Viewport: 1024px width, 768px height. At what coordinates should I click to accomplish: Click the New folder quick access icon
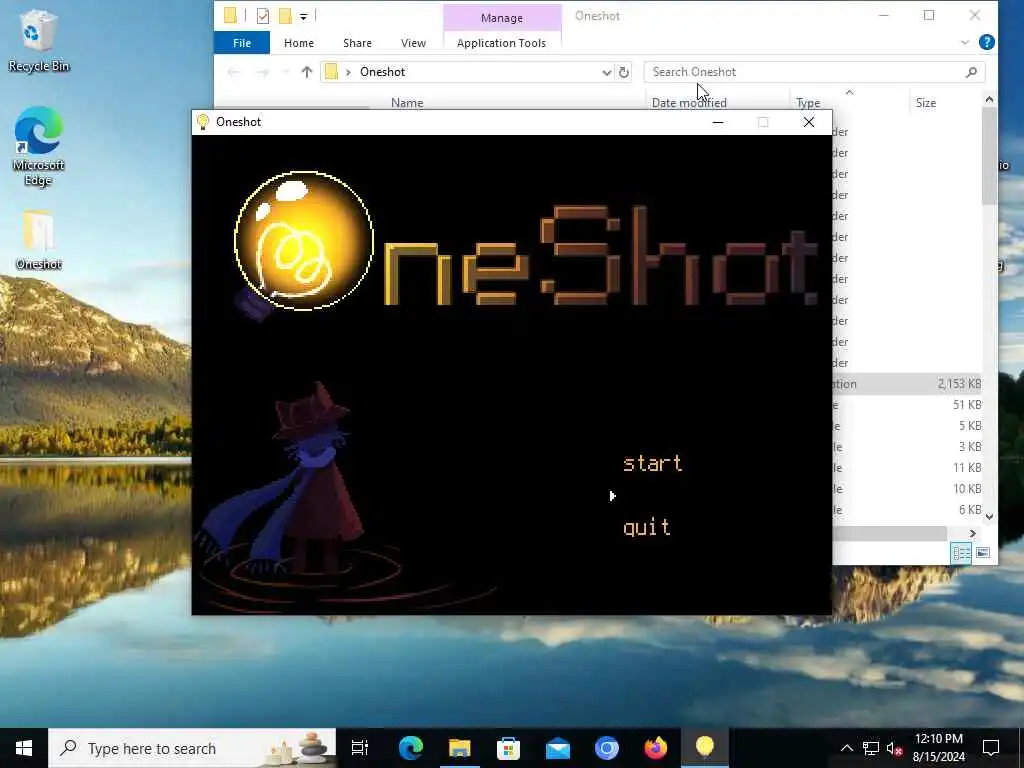tap(285, 16)
